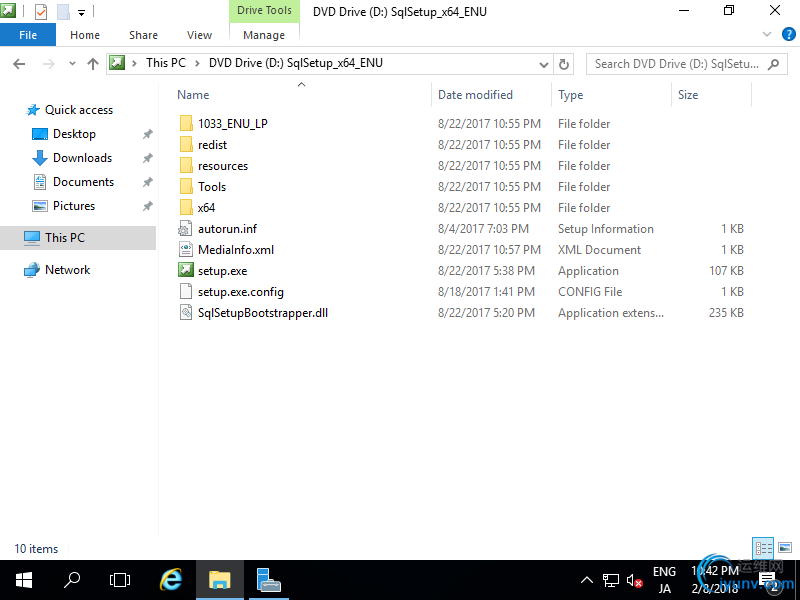Select the redist folder icon

pos(186,144)
